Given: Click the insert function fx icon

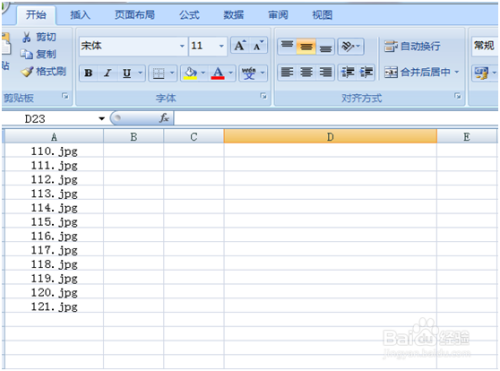Looking at the screenshot, I should click(164, 118).
